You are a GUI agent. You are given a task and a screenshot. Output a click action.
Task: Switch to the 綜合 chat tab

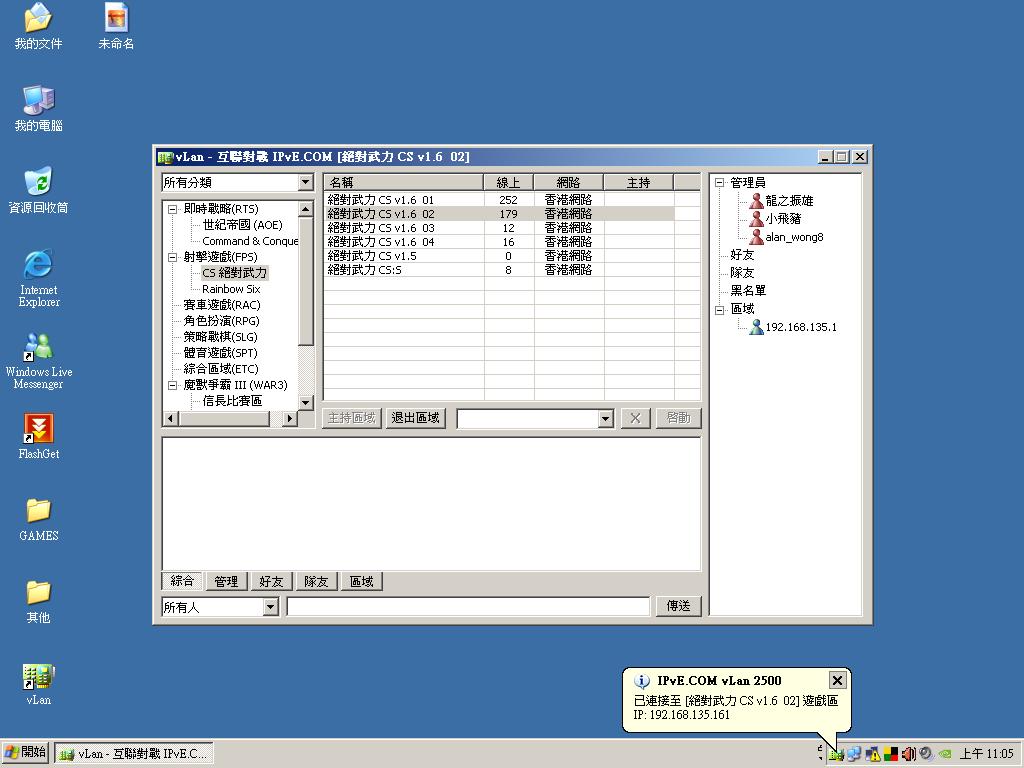[x=182, y=581]
